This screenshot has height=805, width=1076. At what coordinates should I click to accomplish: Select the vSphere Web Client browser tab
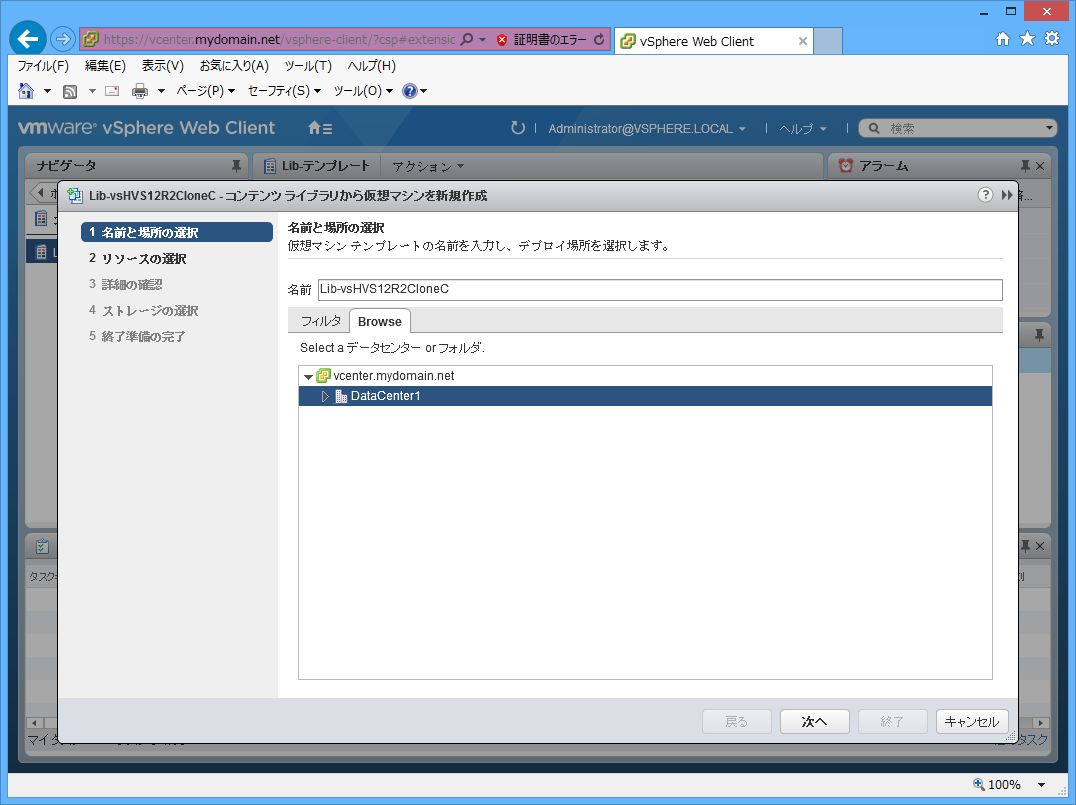coord(714,41)
